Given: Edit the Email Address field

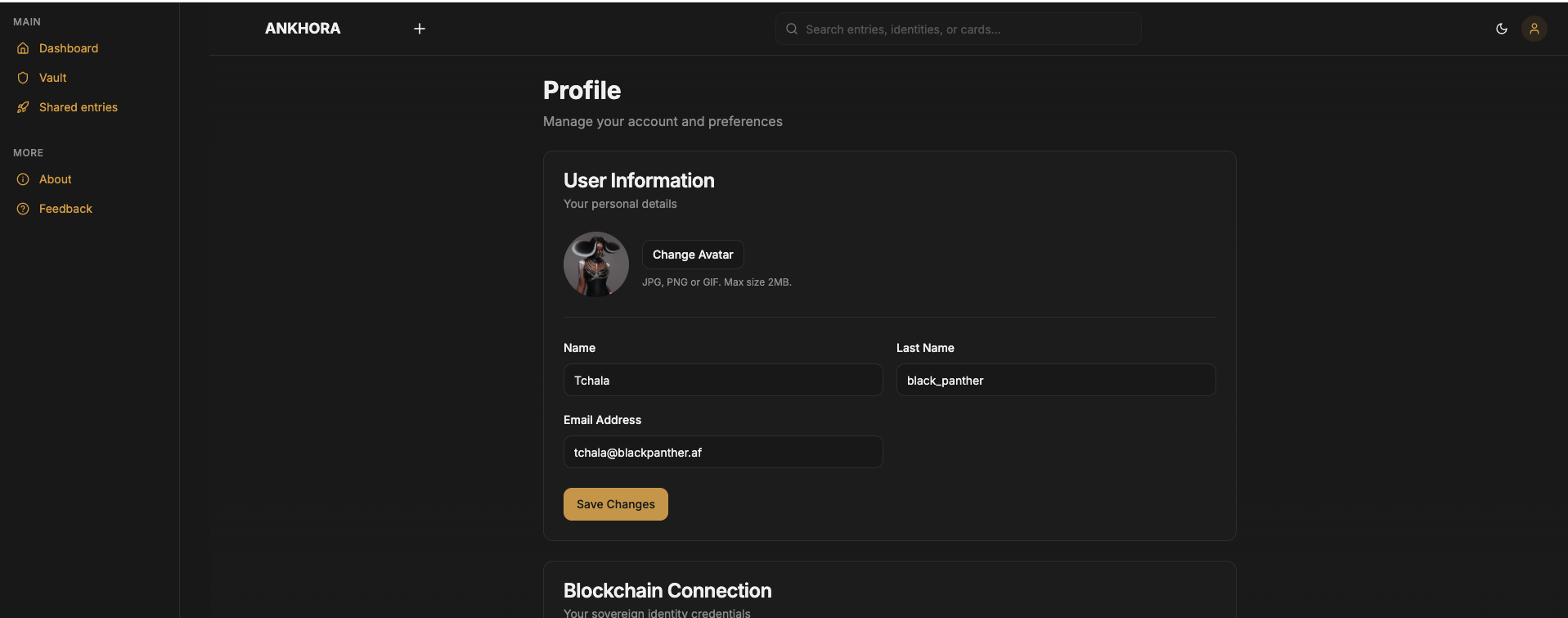Looking at the screenshot, I should (x=722, y=452).
